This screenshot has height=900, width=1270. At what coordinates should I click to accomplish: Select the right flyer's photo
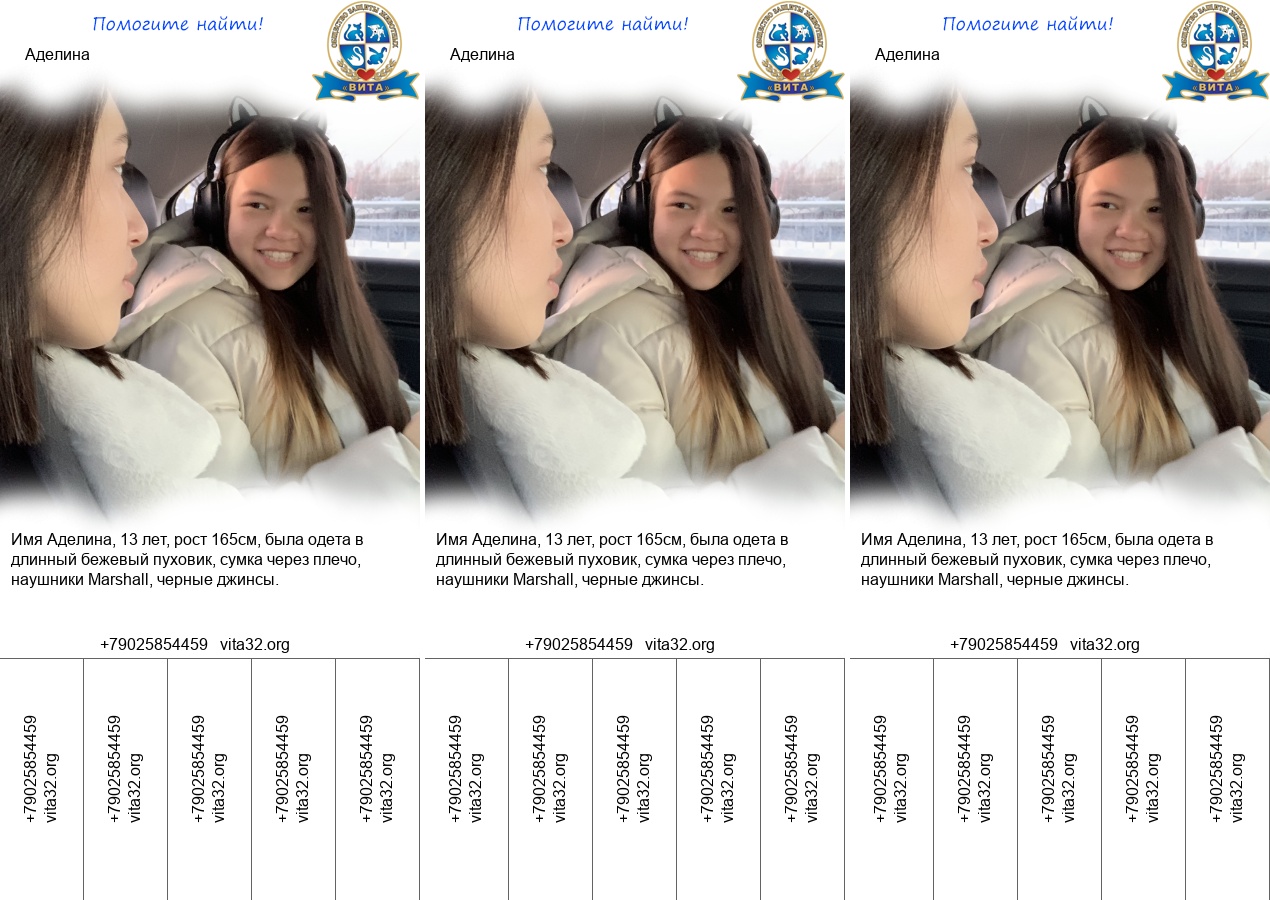coord(1060,300)
